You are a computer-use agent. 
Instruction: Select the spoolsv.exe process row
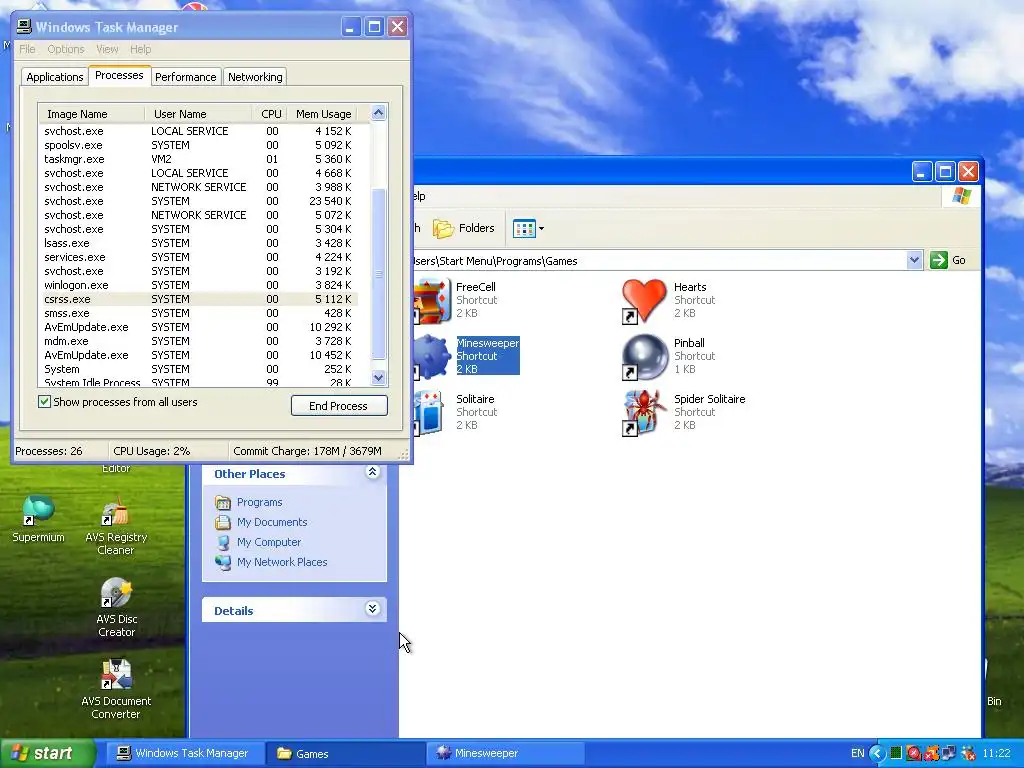198,145
